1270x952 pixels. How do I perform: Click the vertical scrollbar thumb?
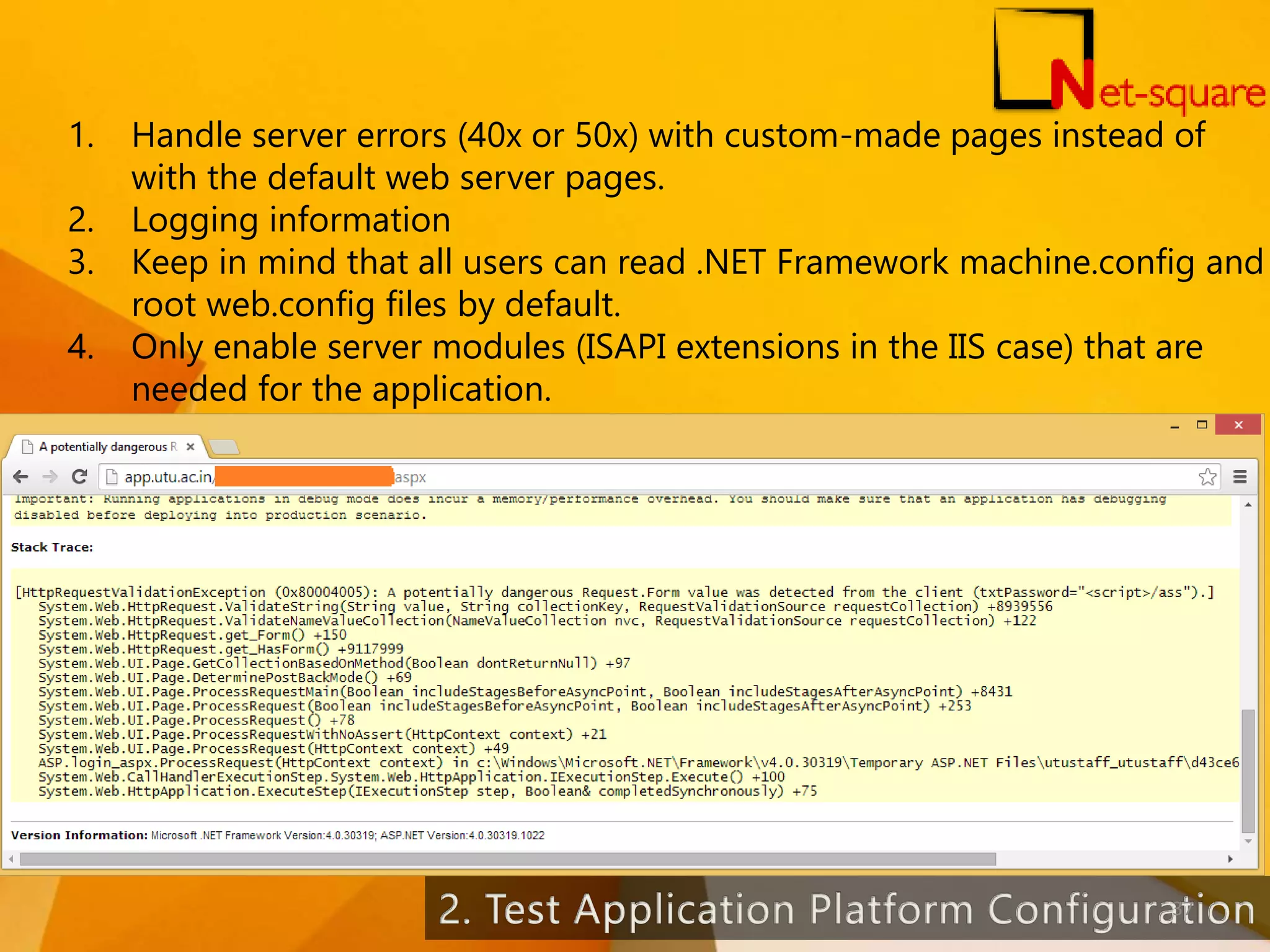pos(1248,772)
